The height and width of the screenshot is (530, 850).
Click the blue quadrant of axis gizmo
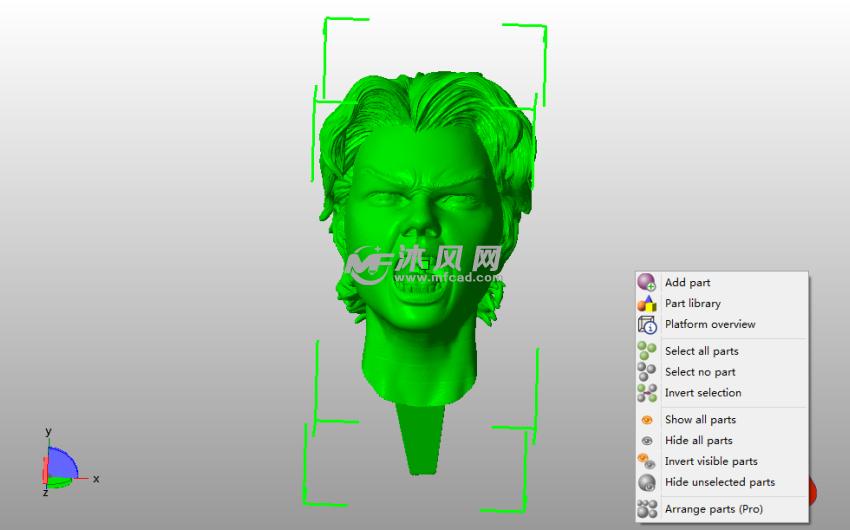coord(61,463)
